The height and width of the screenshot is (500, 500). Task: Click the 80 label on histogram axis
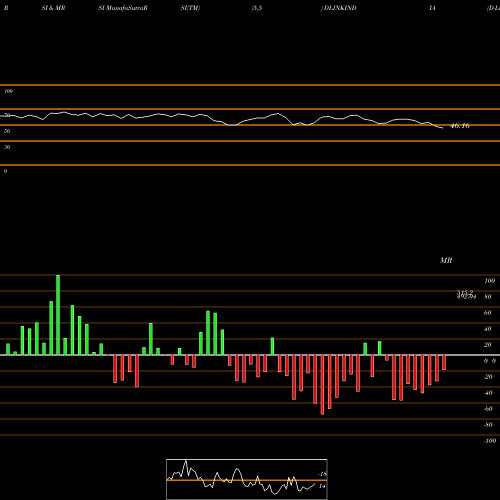click(x=487, y=297)
